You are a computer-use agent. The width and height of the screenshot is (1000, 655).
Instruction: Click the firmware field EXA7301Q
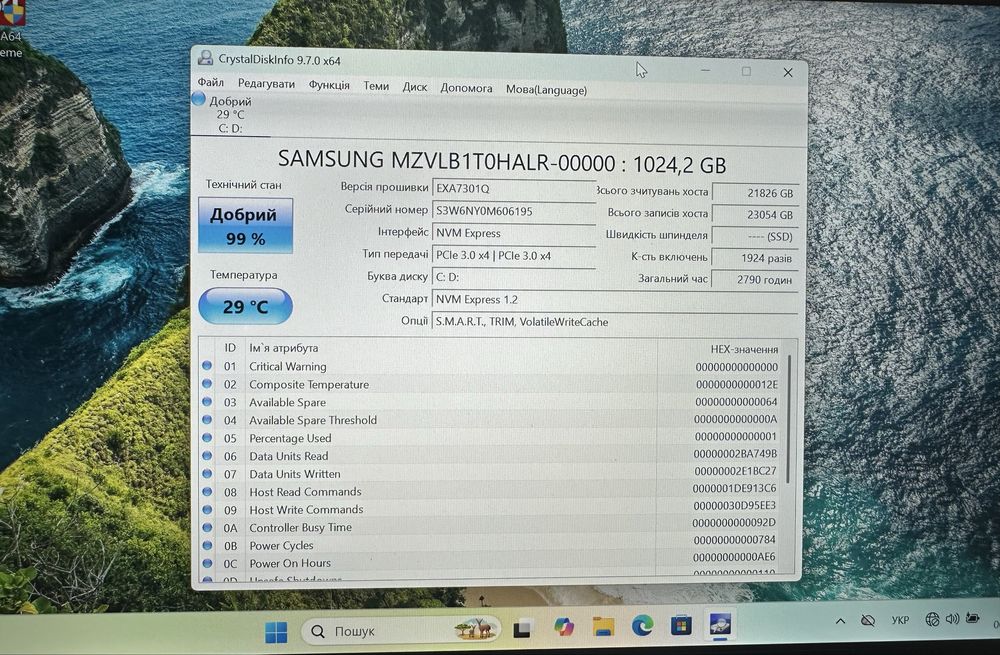[513, 189]
